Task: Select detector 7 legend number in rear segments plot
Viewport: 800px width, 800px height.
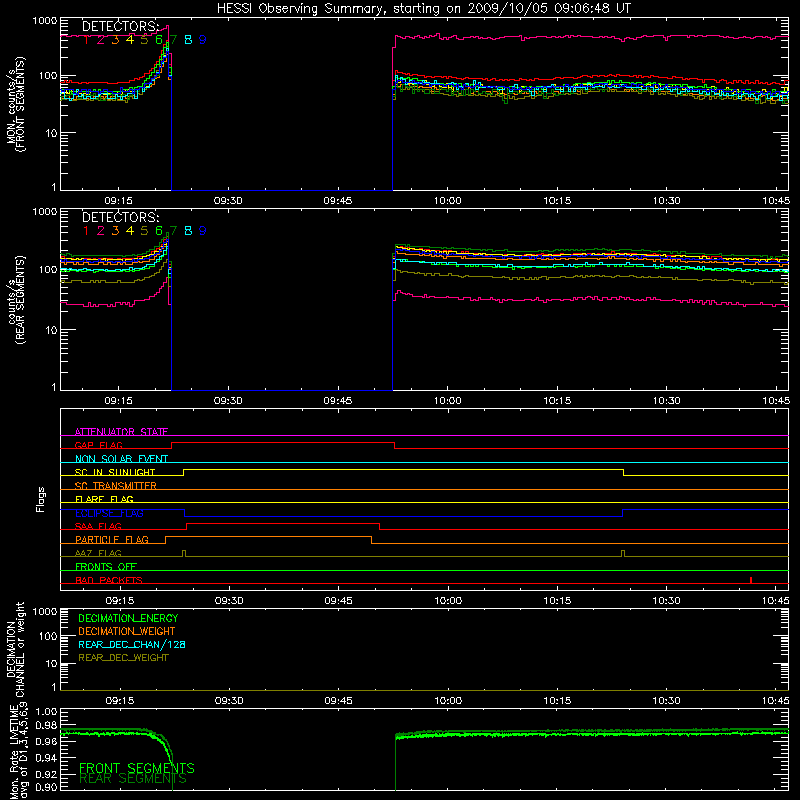Action: [173, 231]
